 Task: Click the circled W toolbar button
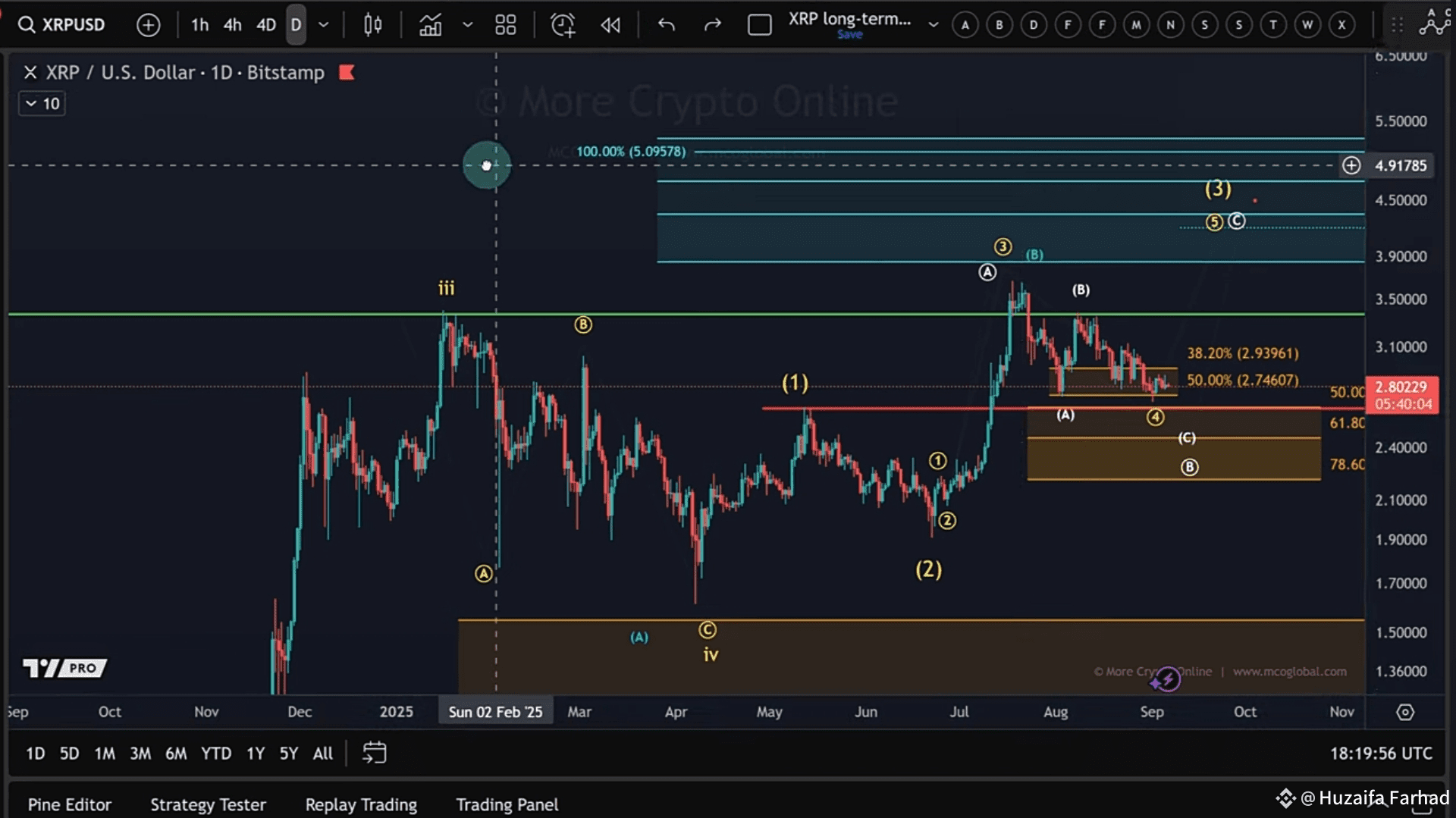pyautogui.click(x=1307, y=25)
